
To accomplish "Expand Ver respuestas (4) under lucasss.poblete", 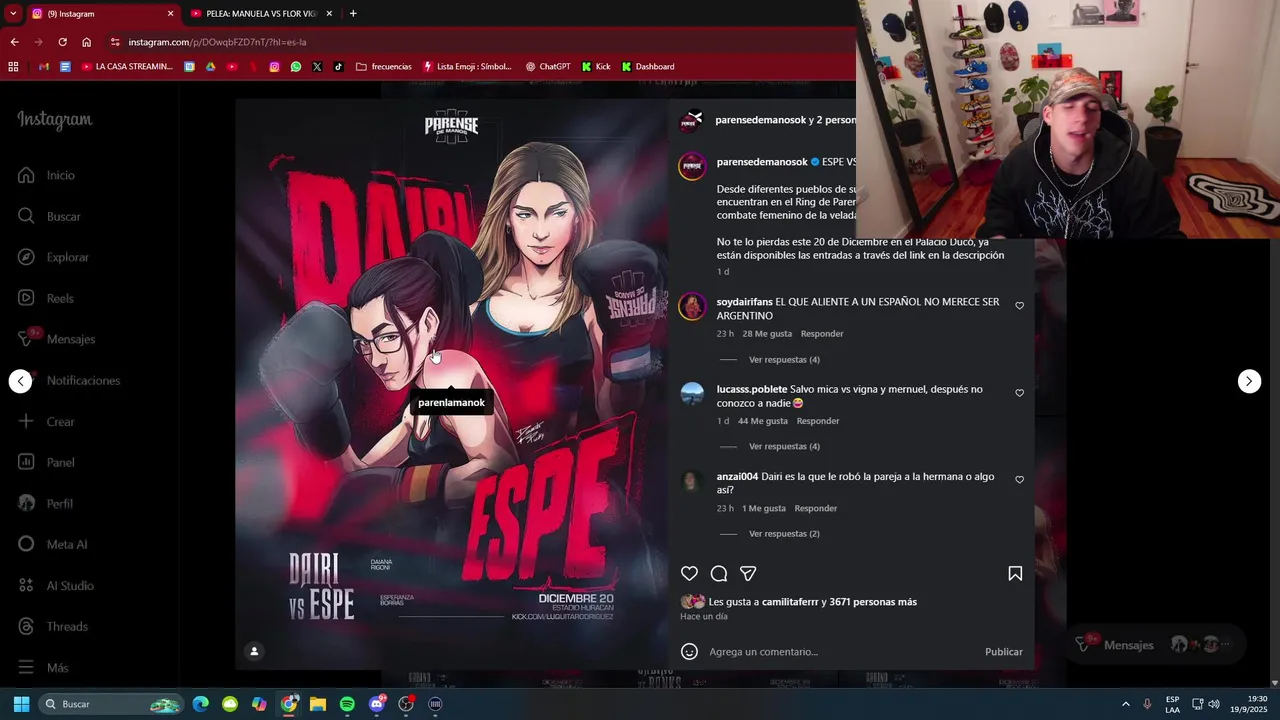I will (x=784, y=447).
